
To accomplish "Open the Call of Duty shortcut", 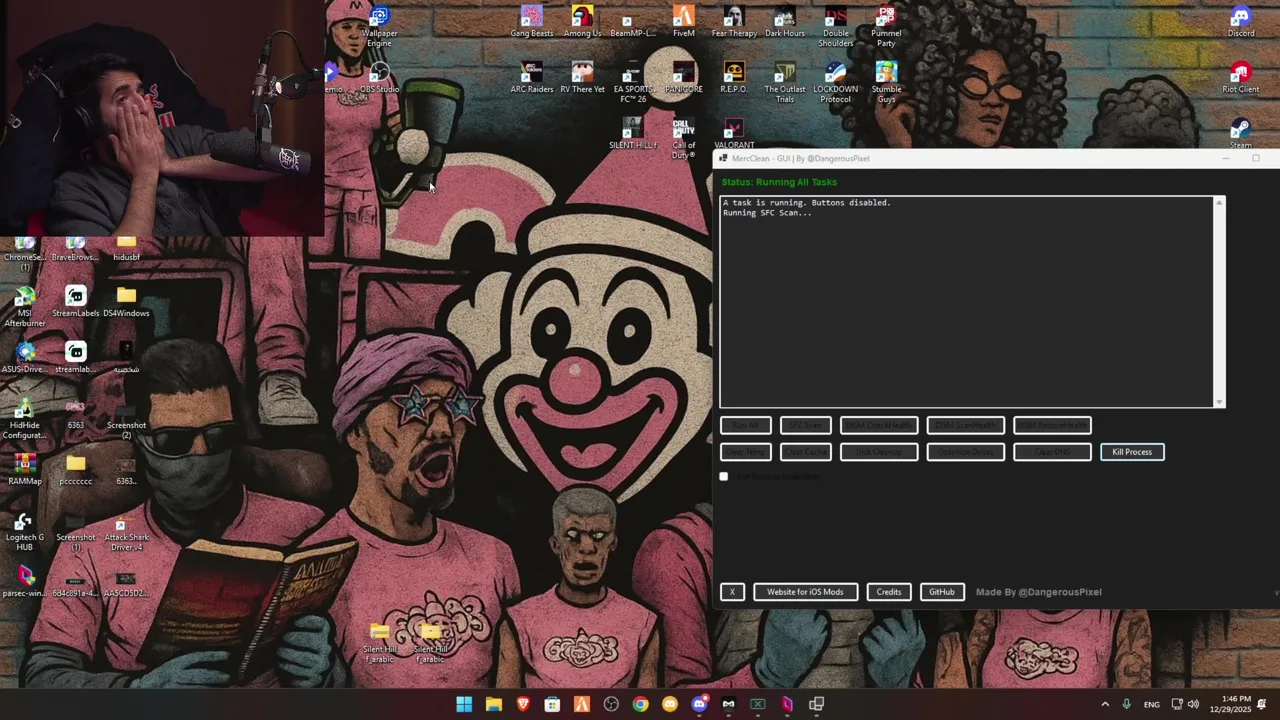I will [x=684, y=139].
